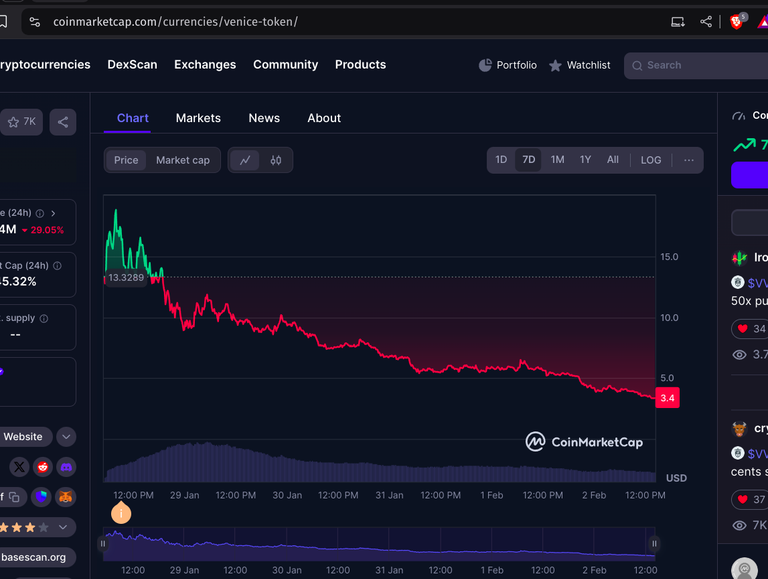768x579 pixels.
Task: Like the post with 34 hearts
Action: [743, 329]
